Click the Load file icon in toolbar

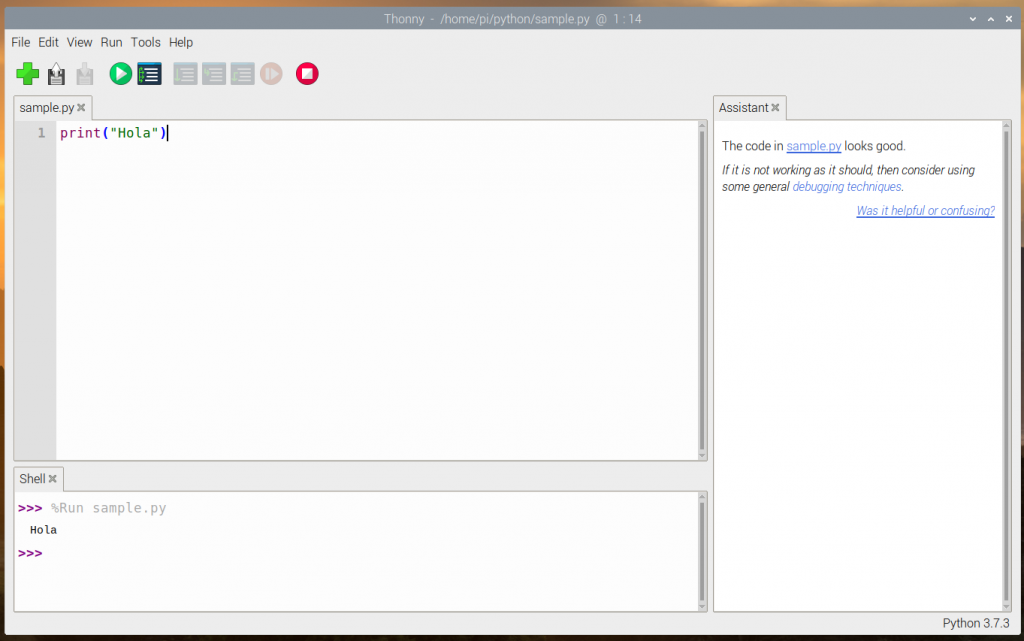57,74
